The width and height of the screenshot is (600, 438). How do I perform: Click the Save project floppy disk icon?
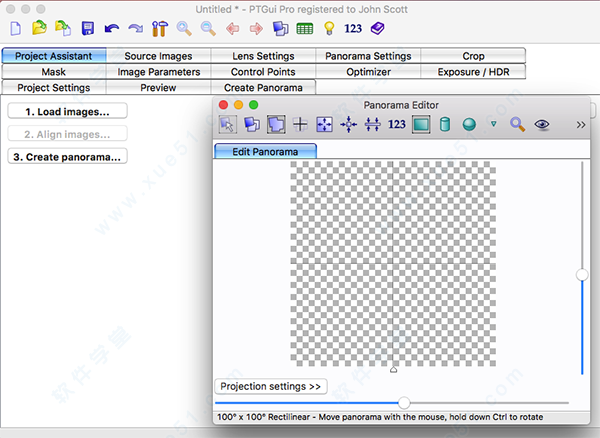tap(88, 28)
